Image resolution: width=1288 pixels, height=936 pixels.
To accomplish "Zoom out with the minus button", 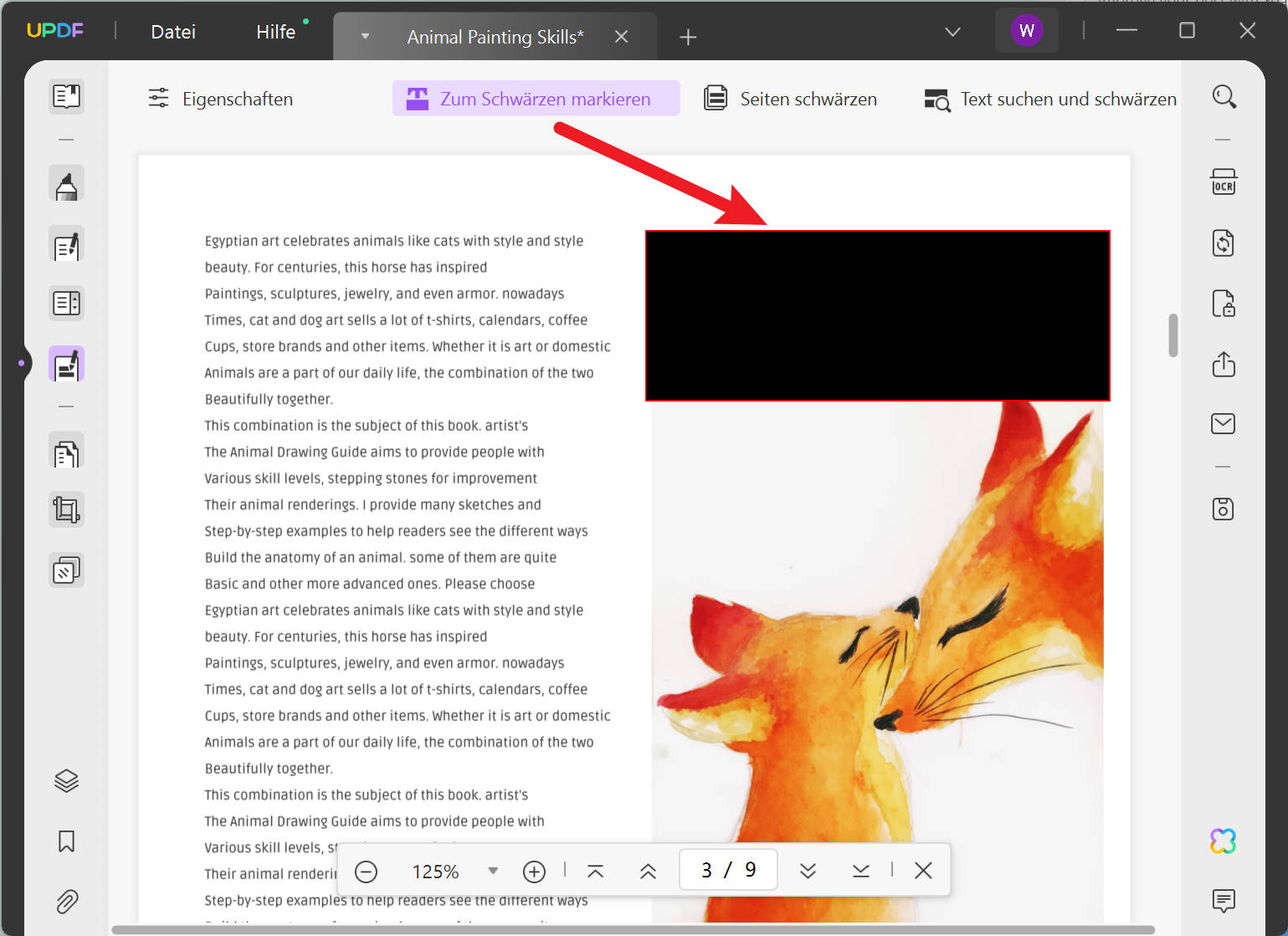I will [366, 872].
